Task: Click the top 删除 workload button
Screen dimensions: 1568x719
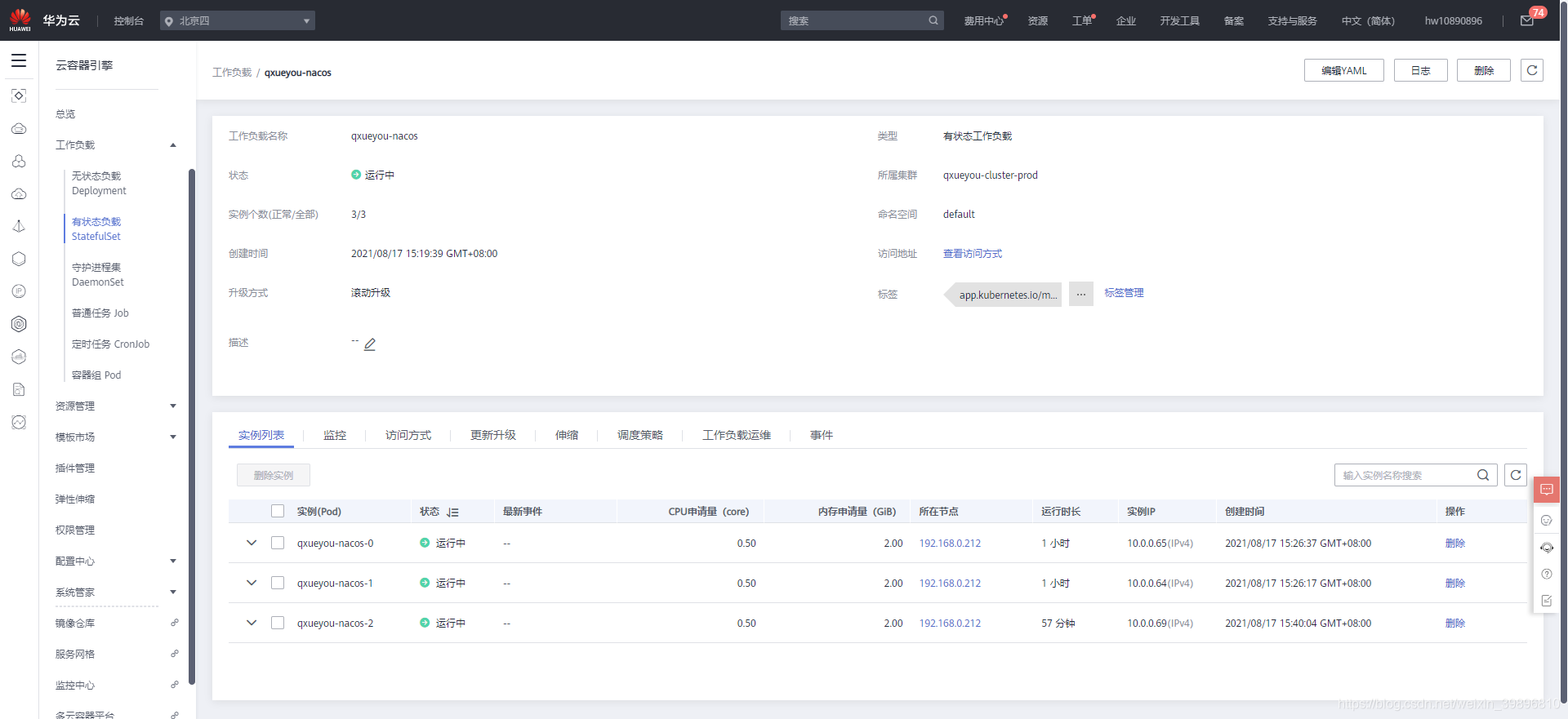Action: point(1484,70)
